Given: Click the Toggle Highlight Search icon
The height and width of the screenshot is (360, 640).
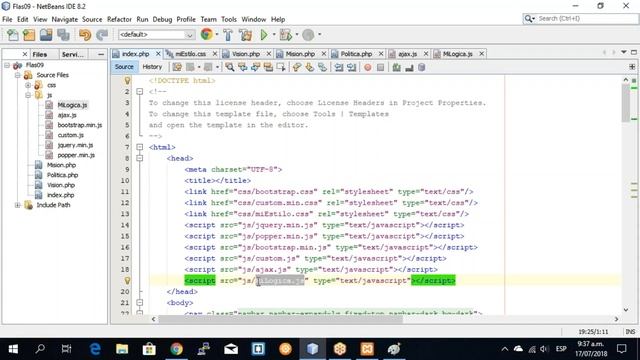Looking at the screenshot, I should coord(268,67).
